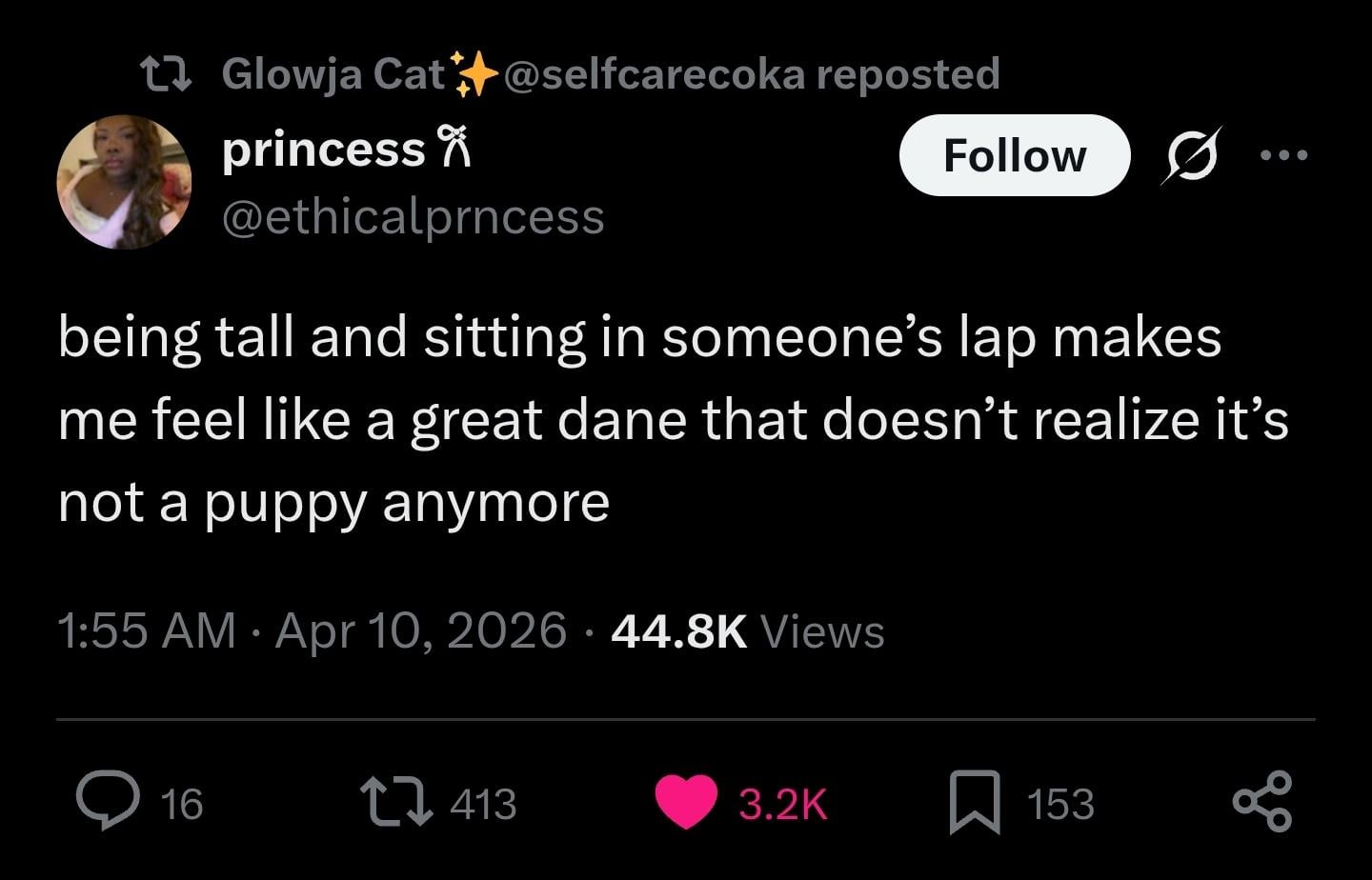
Task: Click the Grok slashed-circle icon
Action: click(x=1189, y=155)
